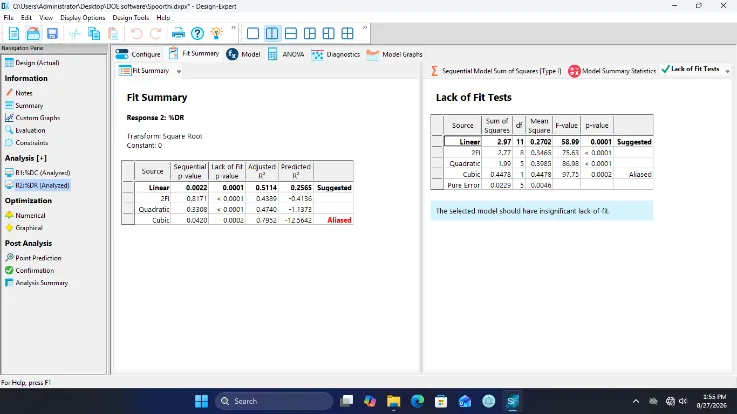Click the Pure Error row in Lack of Fit table

[541, 185]
